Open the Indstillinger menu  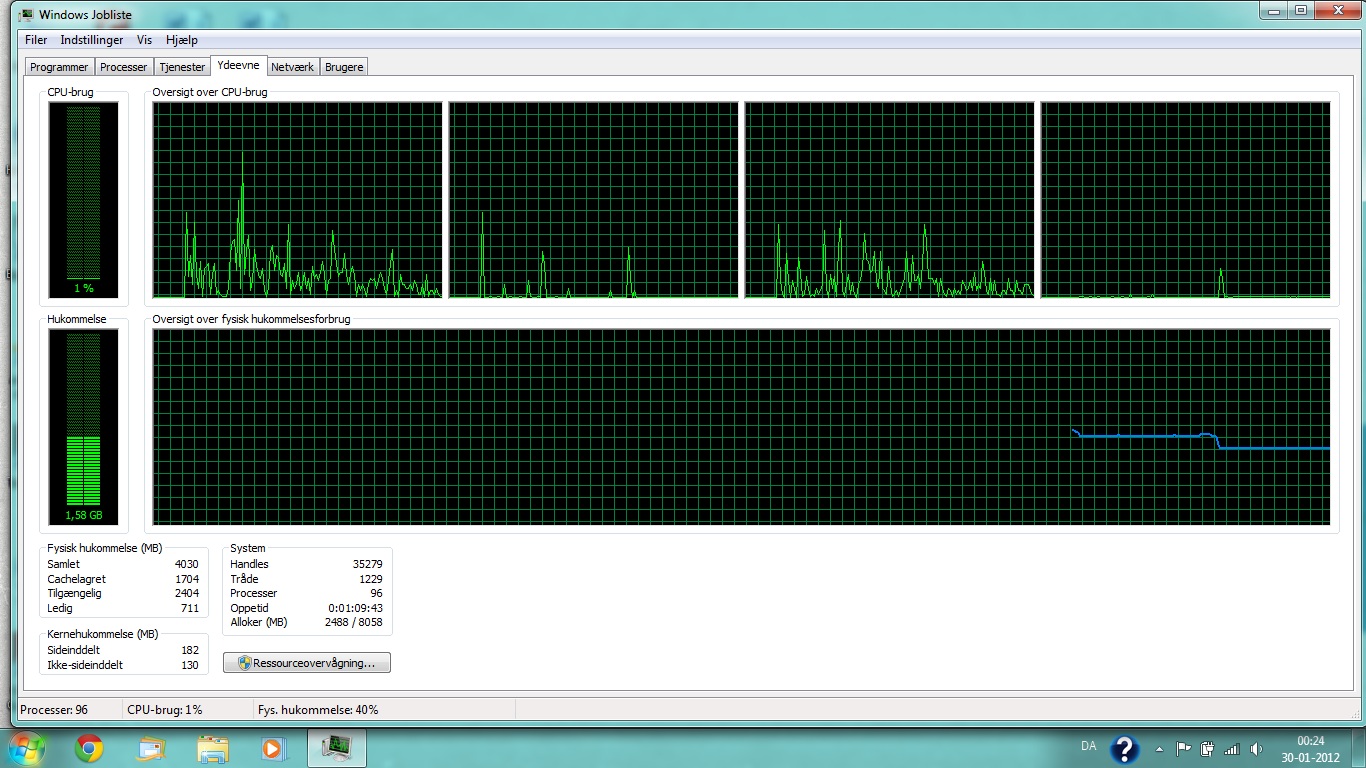[92, 40]
